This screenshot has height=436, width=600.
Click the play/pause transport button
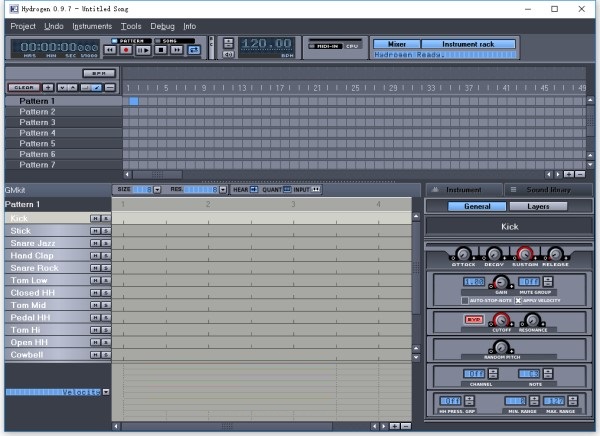coord(143,49)
